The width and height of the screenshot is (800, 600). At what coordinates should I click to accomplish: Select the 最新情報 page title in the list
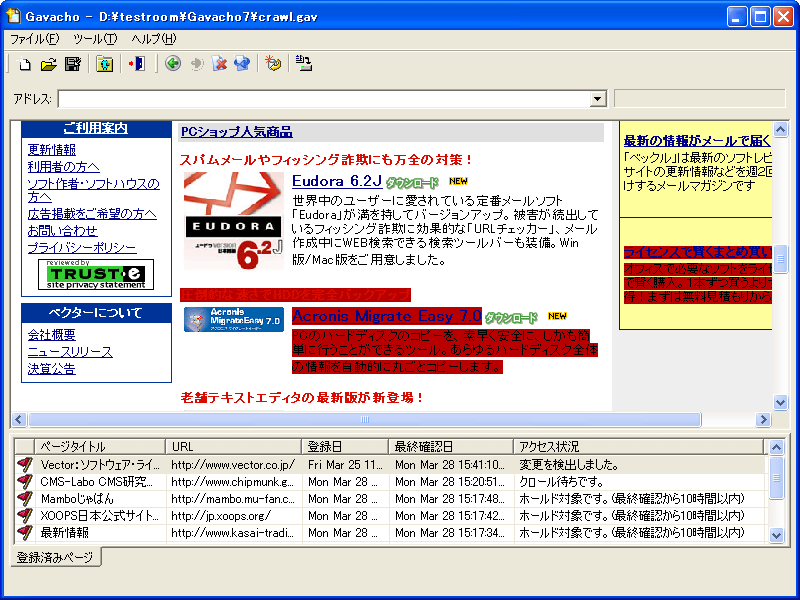click(65, 533)
